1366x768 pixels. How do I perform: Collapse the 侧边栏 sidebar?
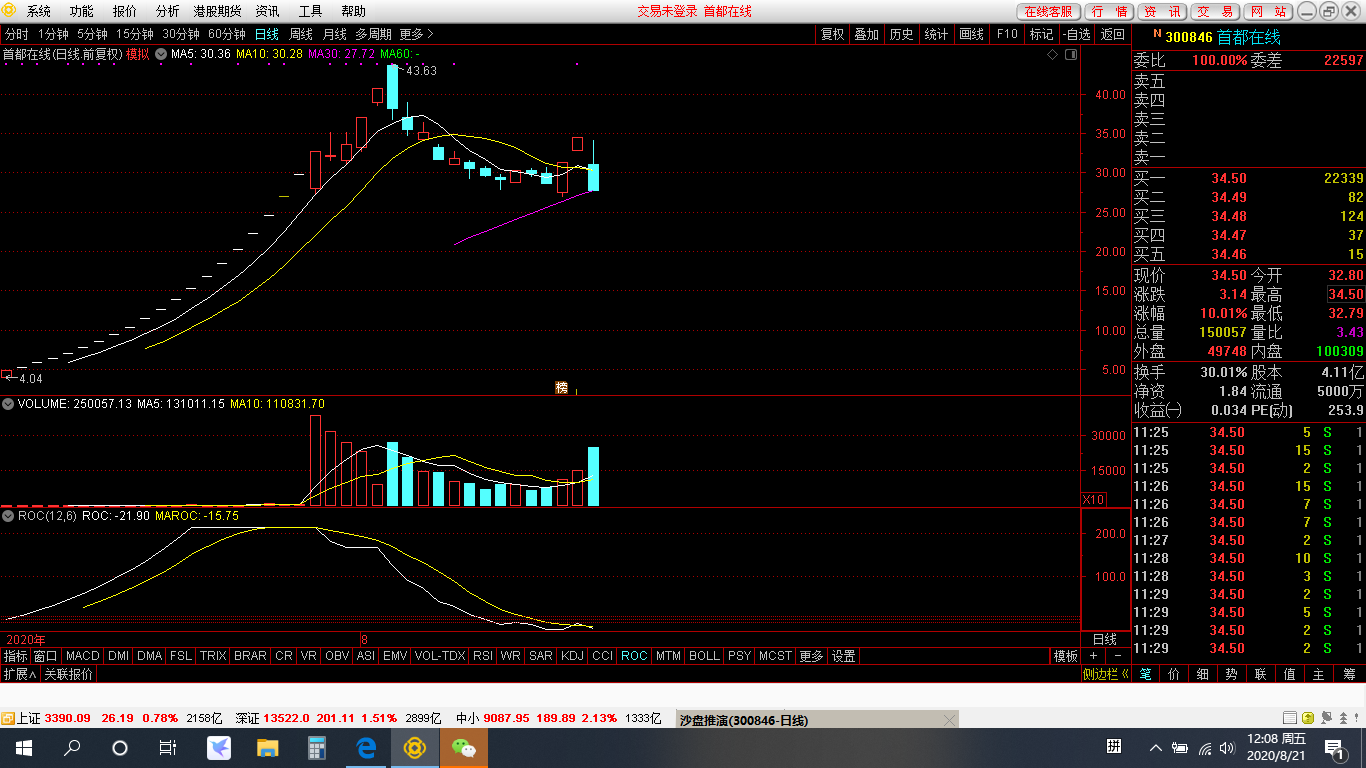tap(1106, 674)
